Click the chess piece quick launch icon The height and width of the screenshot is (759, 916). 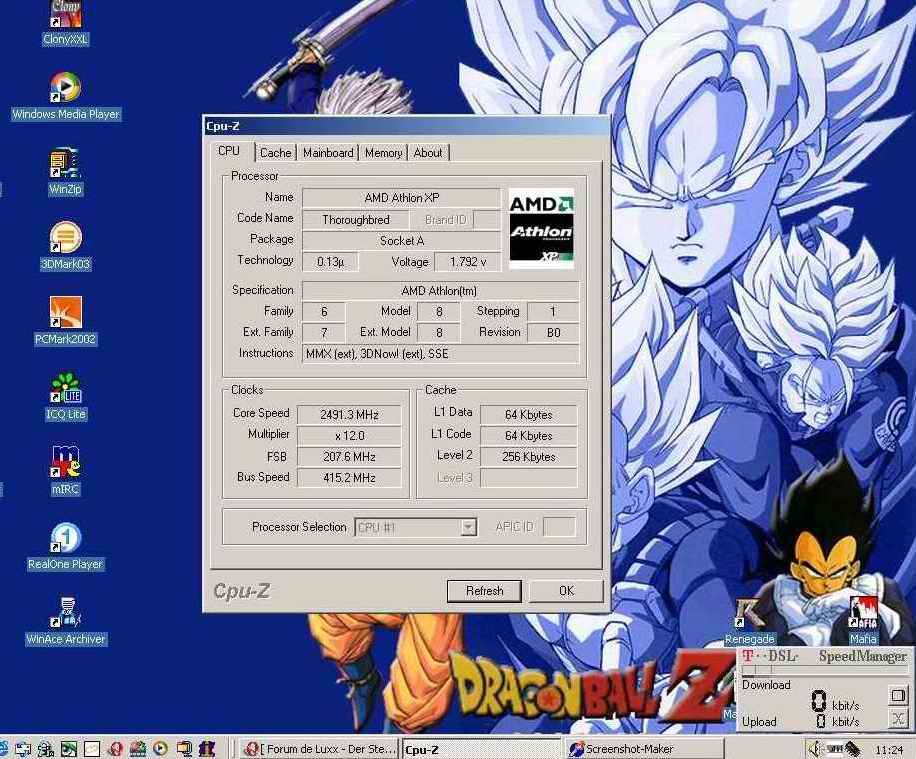207,748
